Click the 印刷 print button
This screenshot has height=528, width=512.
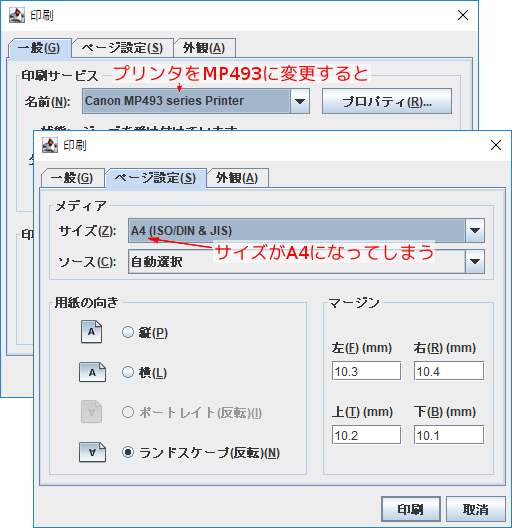411,509
